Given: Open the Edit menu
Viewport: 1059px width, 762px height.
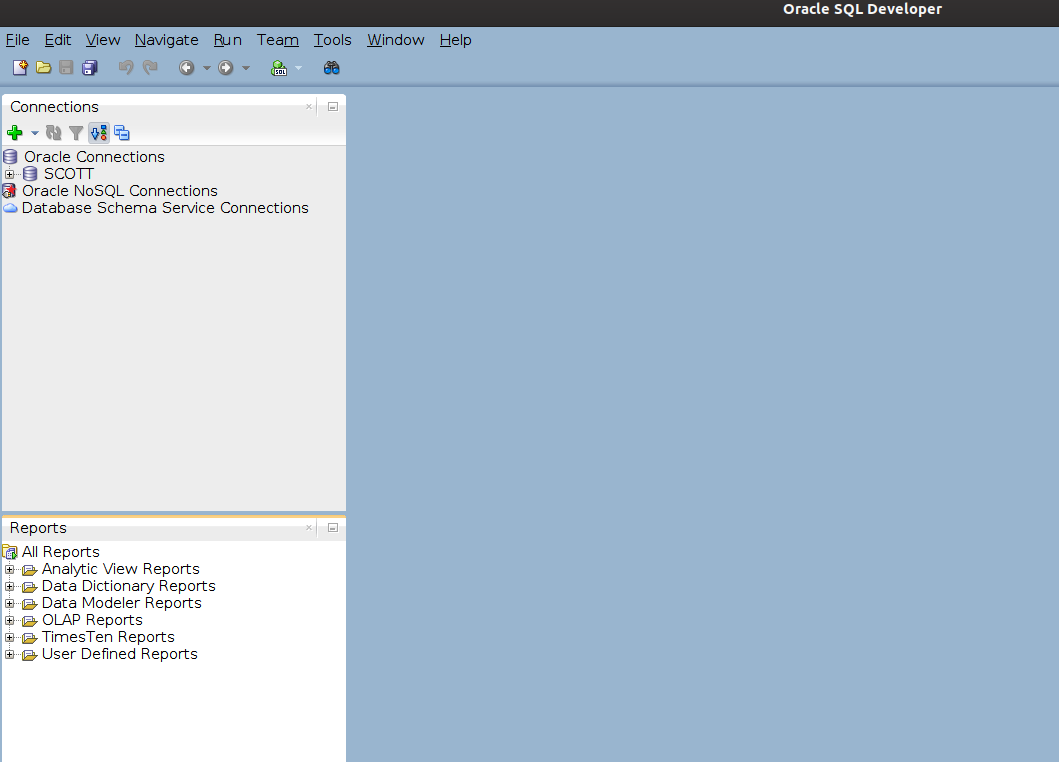Looking at the screenshot, I should 57,40.
